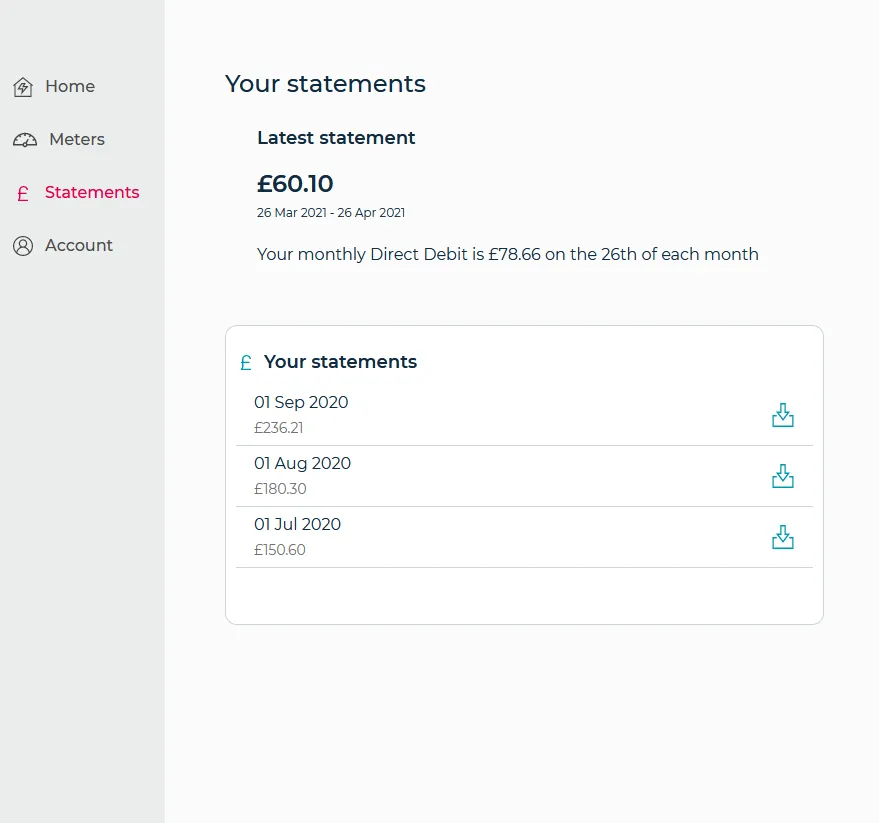Open the 01 Jul 2020 statement date
Screen dimensions: 879x823
click(297, 525)
